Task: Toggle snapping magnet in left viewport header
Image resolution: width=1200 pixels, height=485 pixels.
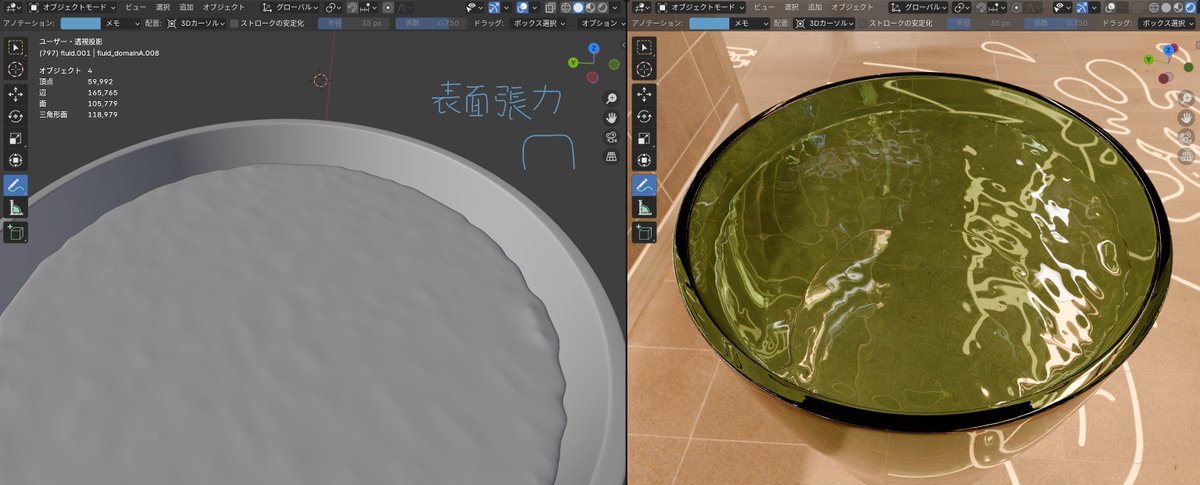Action: (352, 7)
